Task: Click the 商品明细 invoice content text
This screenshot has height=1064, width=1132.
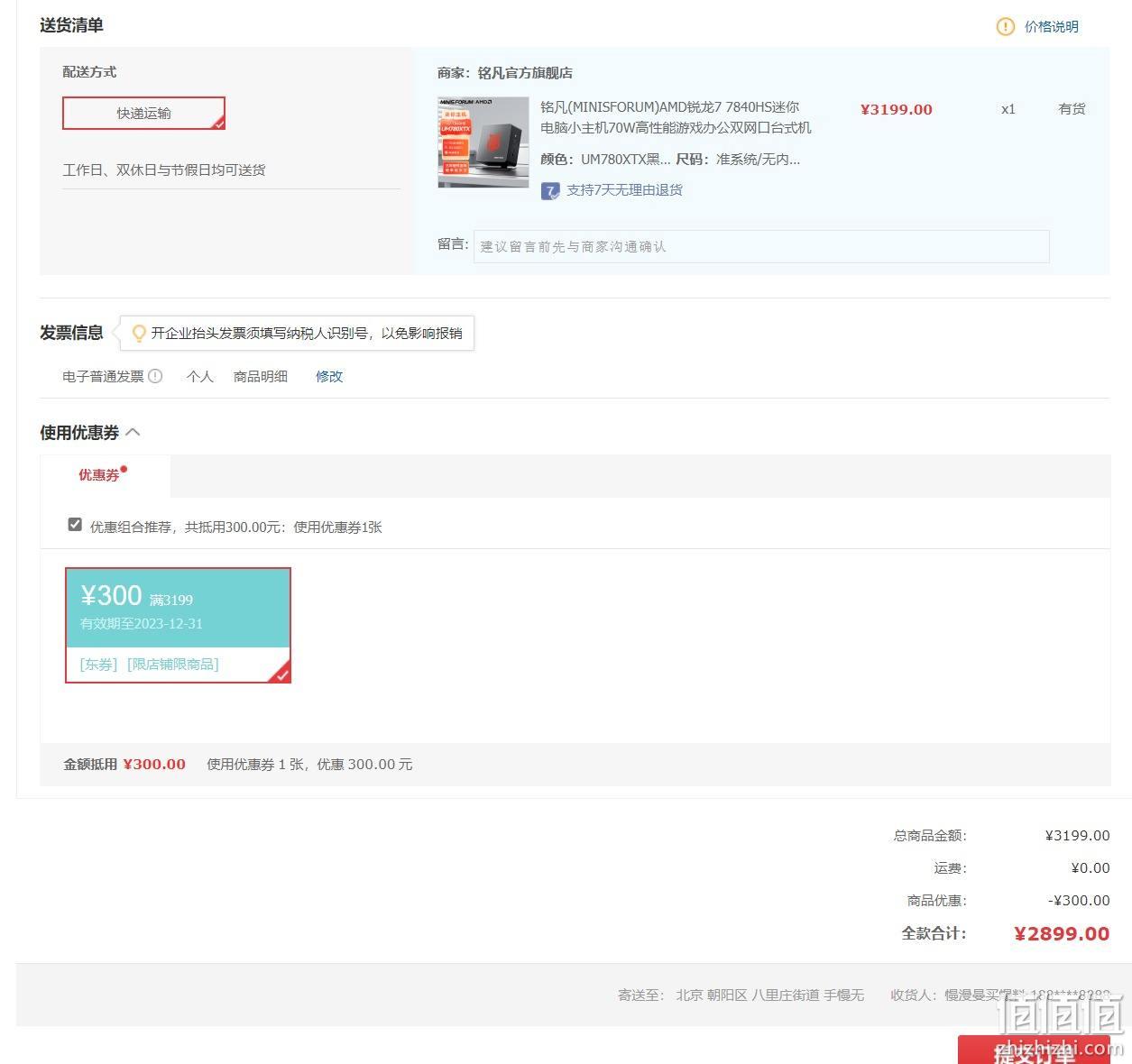Action: pyautogui.click(x=261, y=376)
